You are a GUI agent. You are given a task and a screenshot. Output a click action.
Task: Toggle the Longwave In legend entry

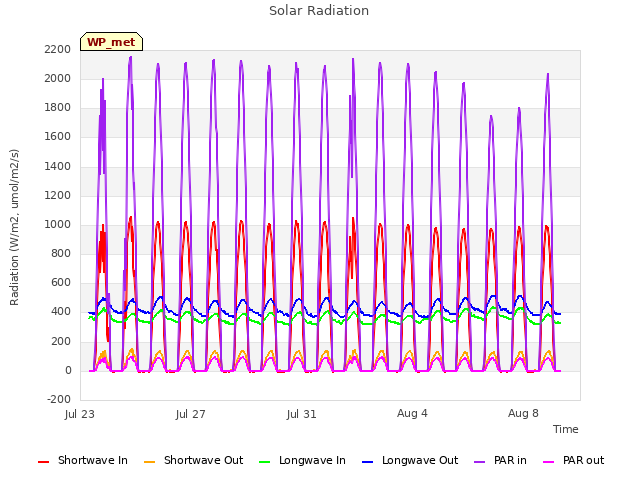302,460
